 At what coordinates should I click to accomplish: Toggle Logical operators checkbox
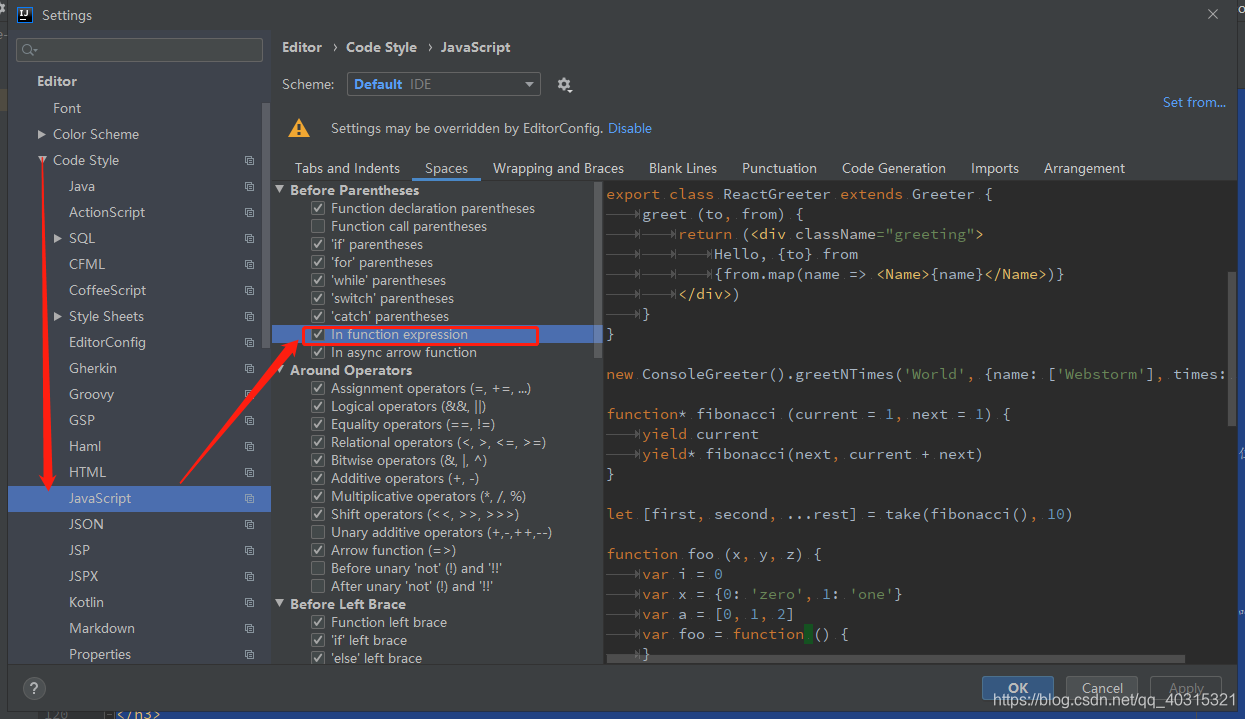tap(318, 406)
